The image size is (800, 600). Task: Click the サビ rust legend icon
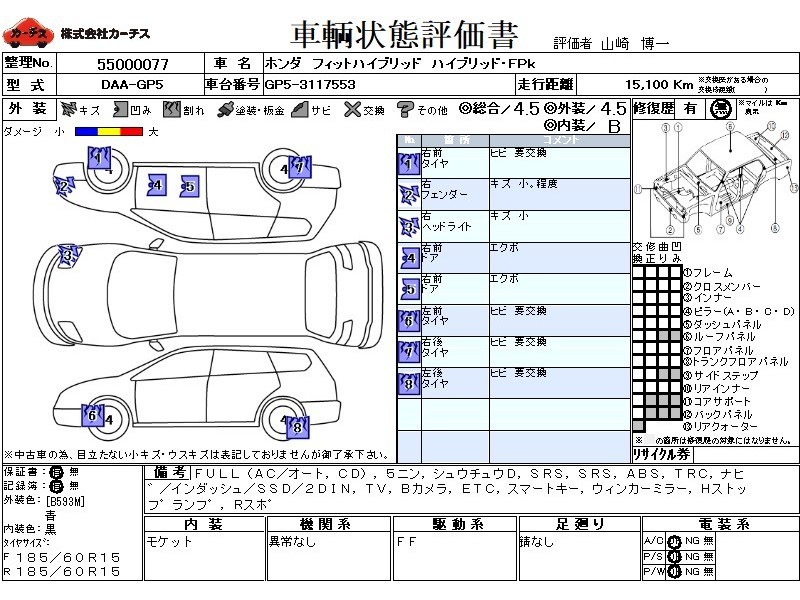click(x=299, y=109)
